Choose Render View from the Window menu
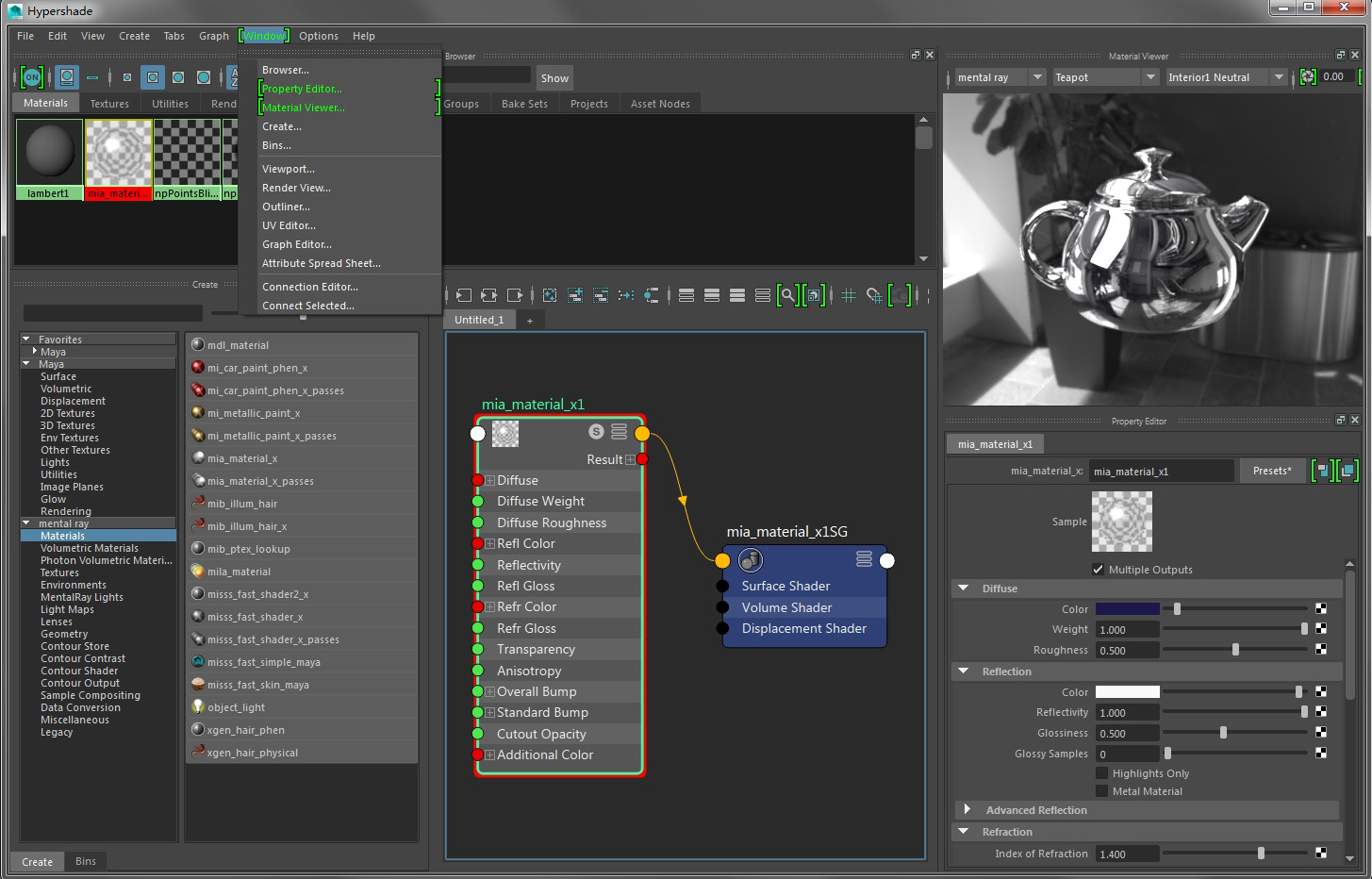The height and width of the screenshot is (879, 1372). tap(296, 188)
